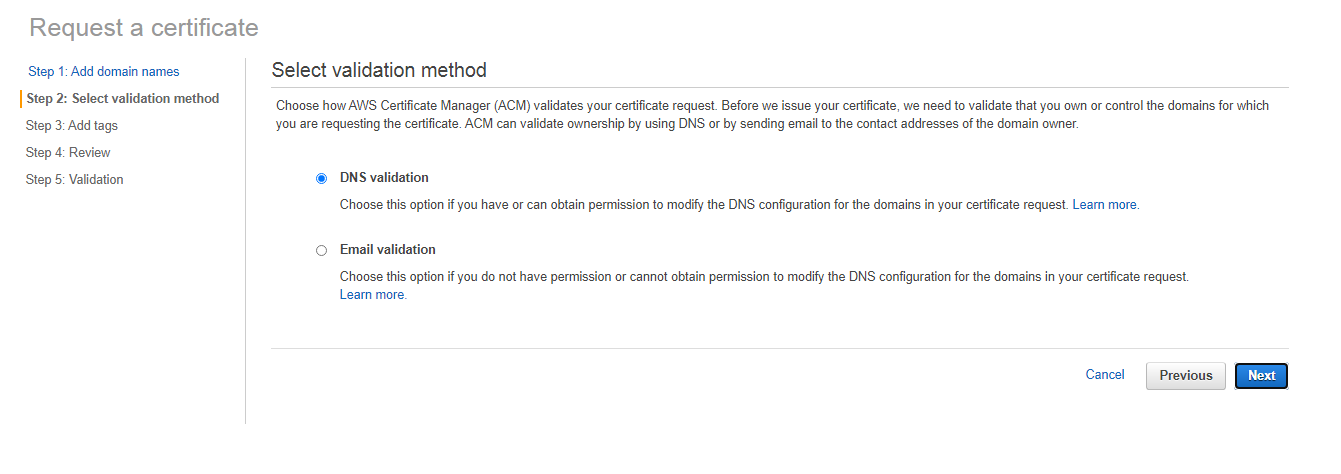Viewport: 1341px width, 474px height.
Task: Choose the Email validation radio button
Action: tap(321, 250)
